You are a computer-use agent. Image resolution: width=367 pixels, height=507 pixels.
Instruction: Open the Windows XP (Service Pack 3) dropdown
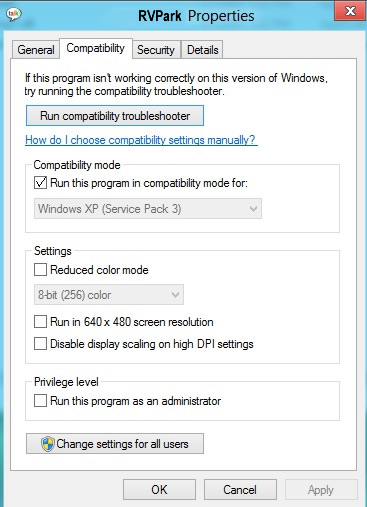tap(148, 209)
